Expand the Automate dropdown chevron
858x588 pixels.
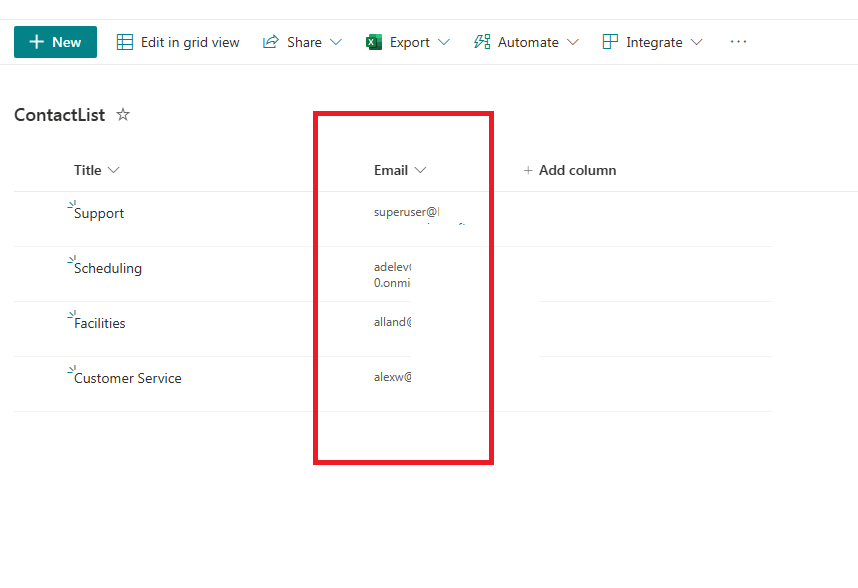pos(573,42)
